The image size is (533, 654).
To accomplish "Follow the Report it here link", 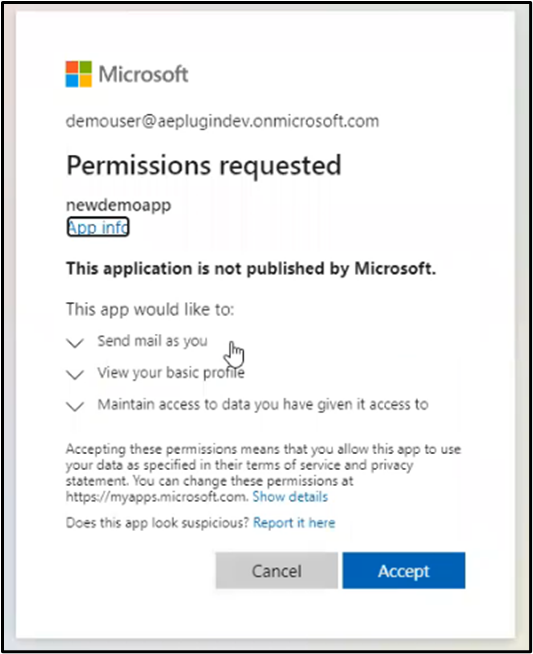I will 294,523.
